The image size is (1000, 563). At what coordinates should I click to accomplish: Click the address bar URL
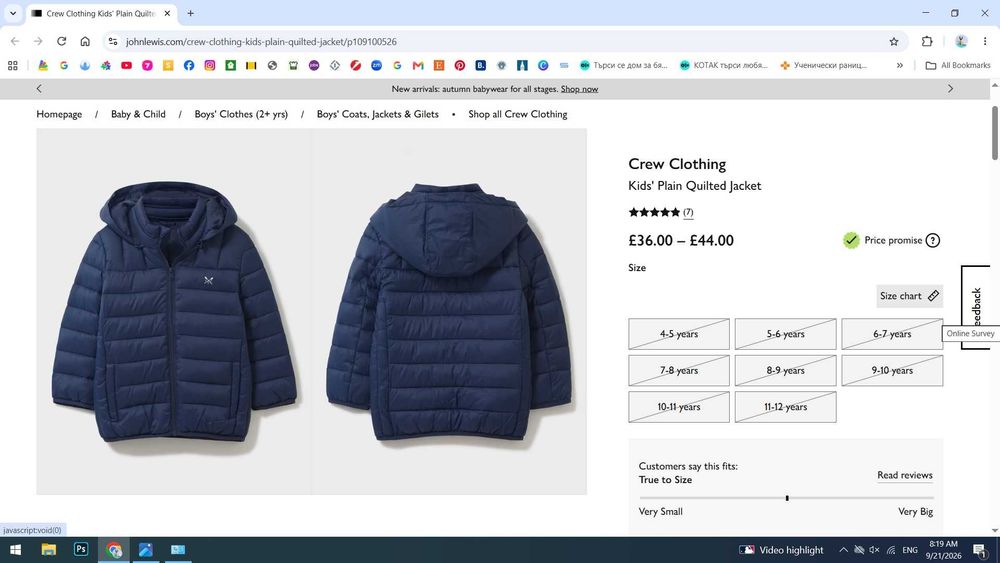pos(261,41)
